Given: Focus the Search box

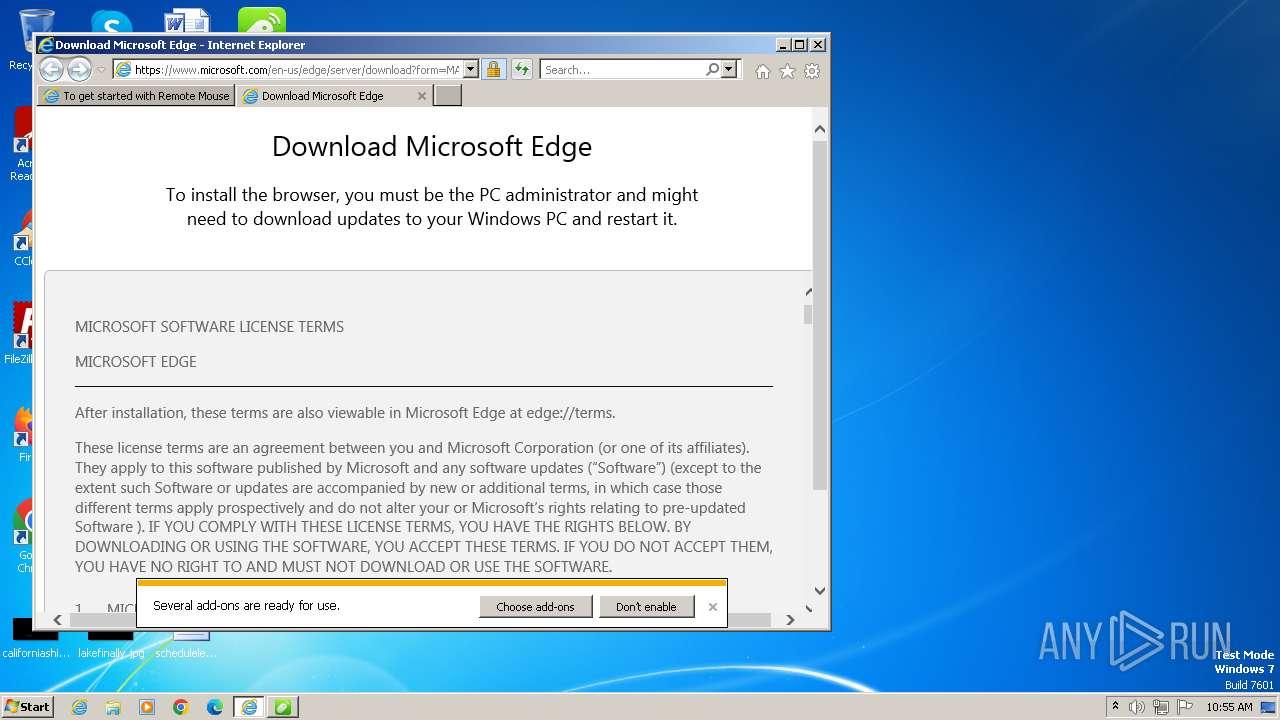Looking at the screenshot, I should [623, 70].
